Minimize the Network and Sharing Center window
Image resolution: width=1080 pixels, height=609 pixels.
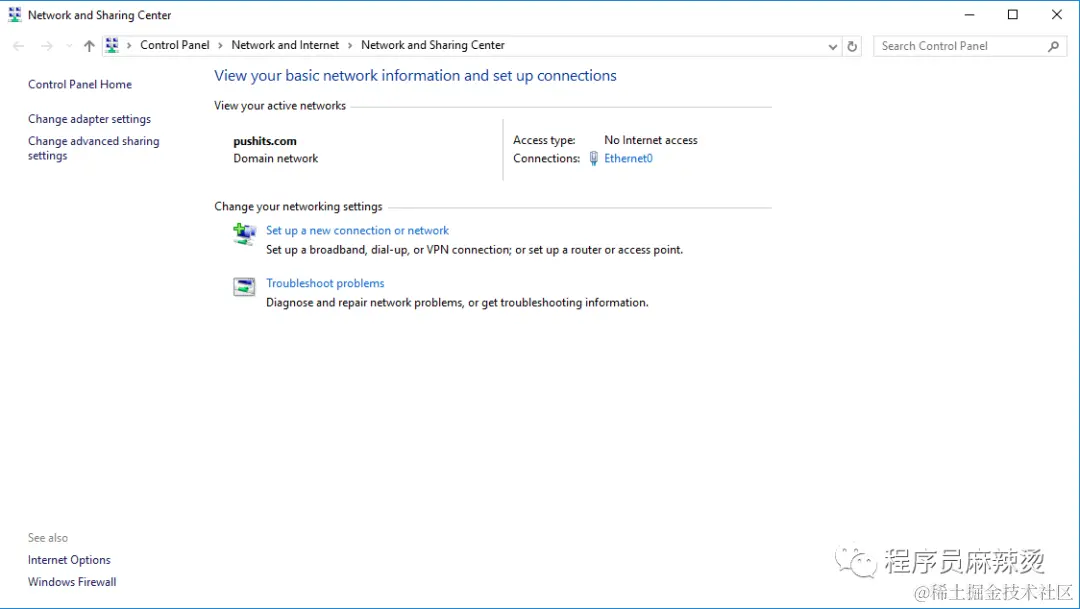coord(969,14)
